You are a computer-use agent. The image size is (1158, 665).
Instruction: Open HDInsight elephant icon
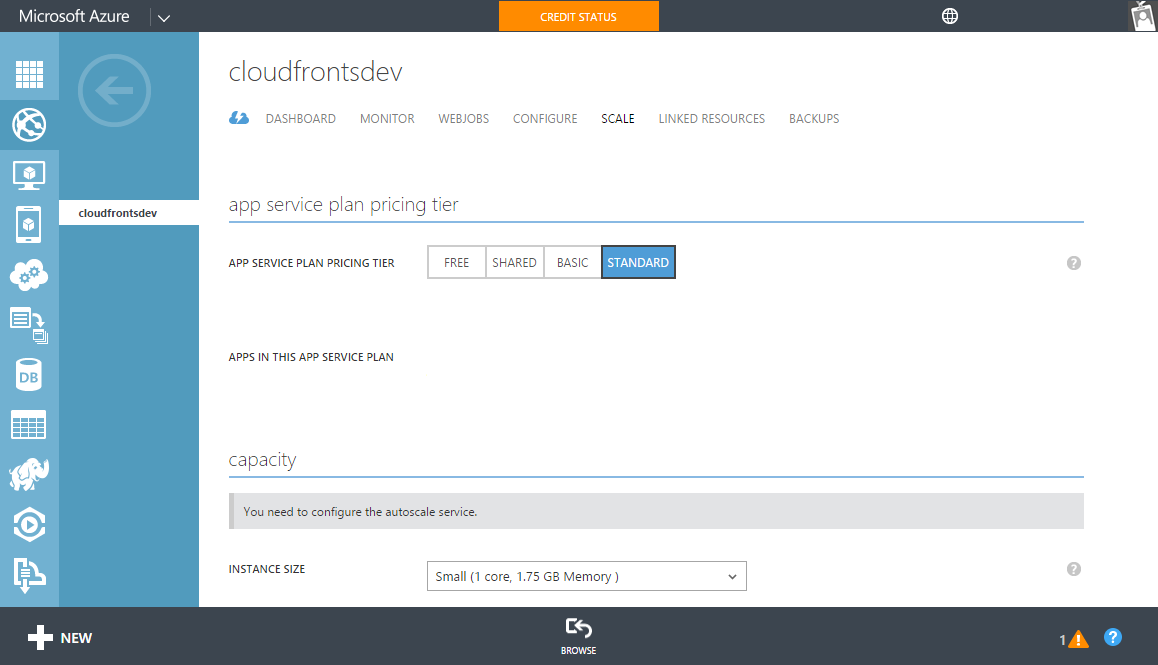[x=29, y=474]
